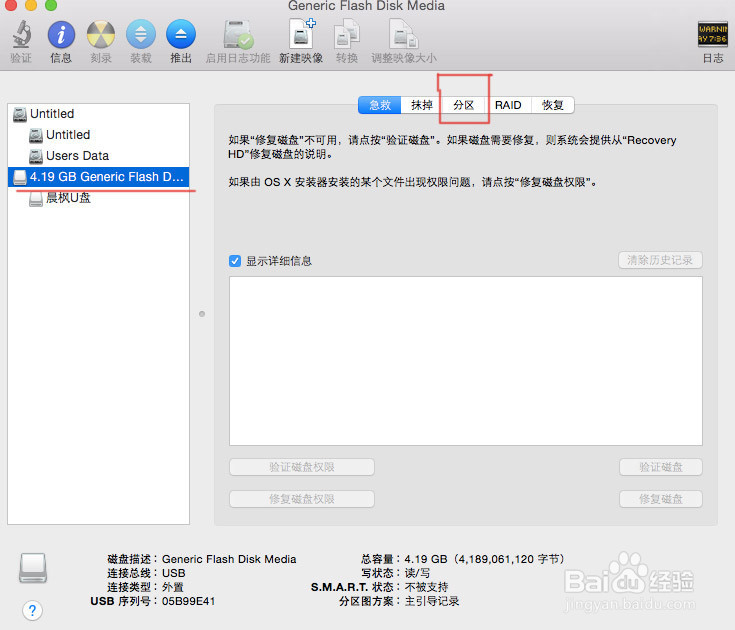Click the sidebar splitter handle dot
This screenshot has height=630, width=735.
point(202,314)
